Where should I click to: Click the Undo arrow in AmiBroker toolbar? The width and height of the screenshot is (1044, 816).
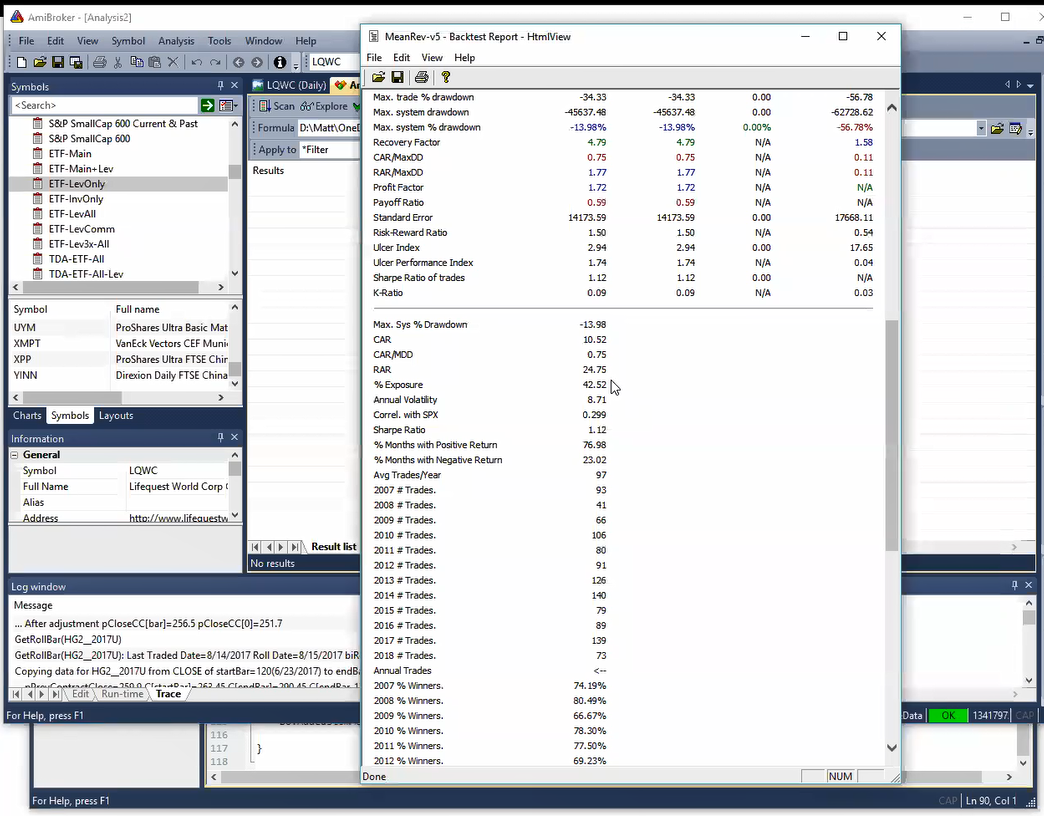click(196, 62)
